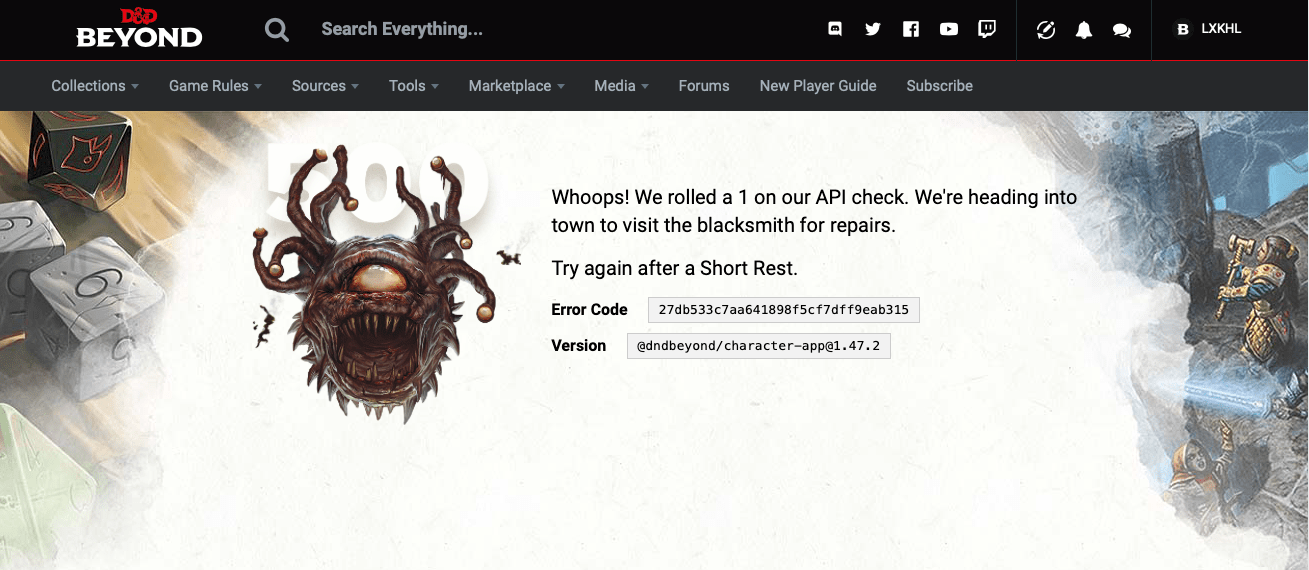
Task: Expand the Game Rules menu
Action: click(215, 86)
